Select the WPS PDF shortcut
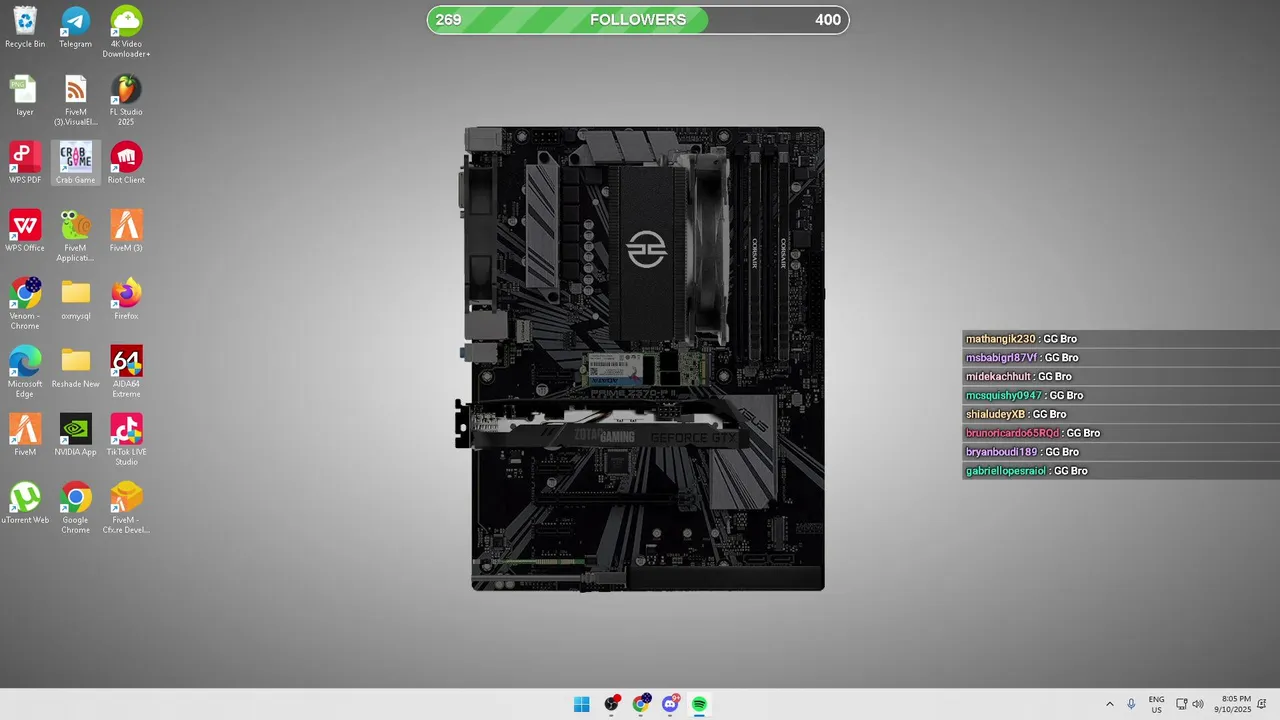The height and width of the screenshot is (720, 1280). click(25, 164)
